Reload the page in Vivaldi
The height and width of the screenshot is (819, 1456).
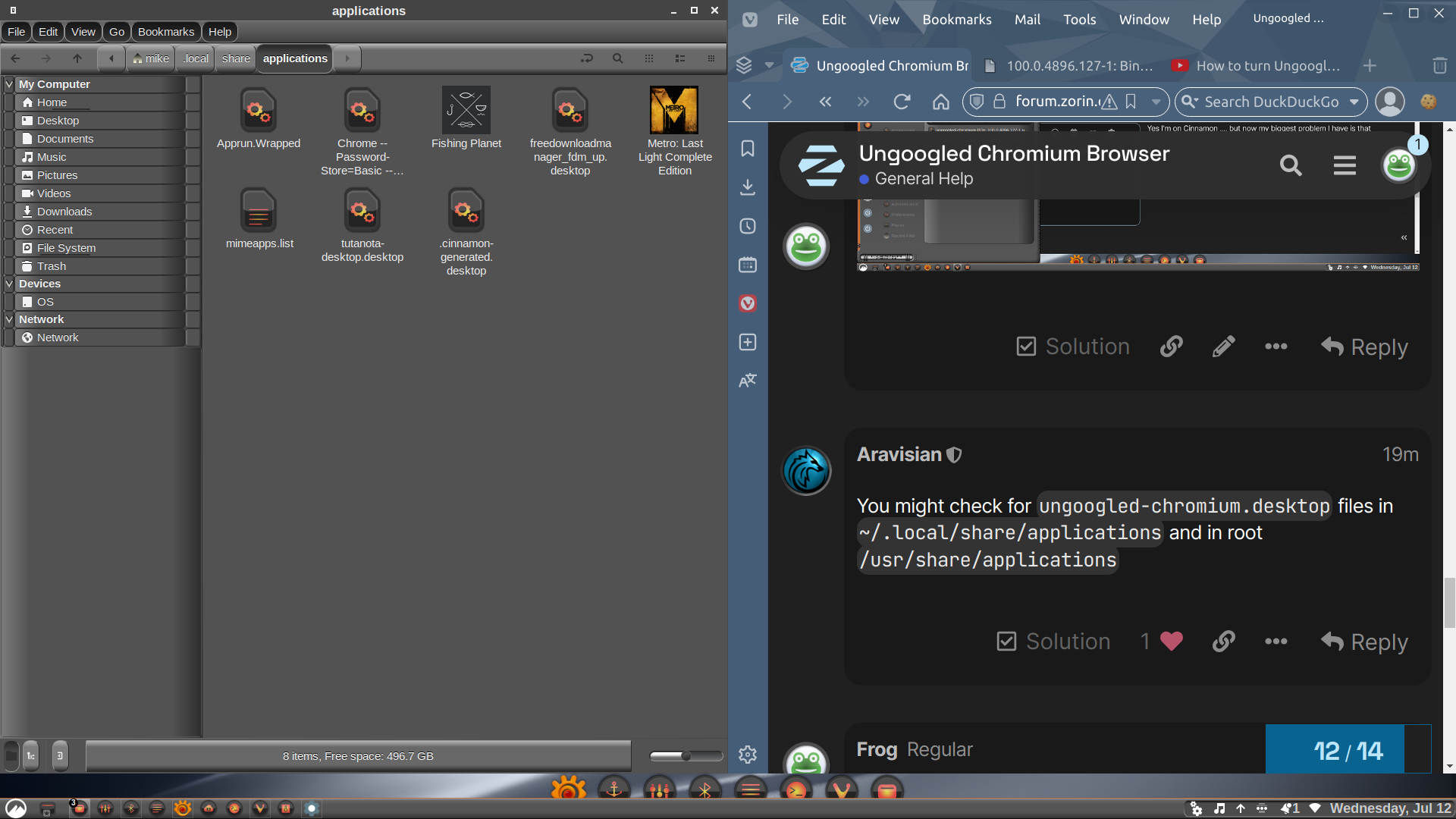coord(902,102)
